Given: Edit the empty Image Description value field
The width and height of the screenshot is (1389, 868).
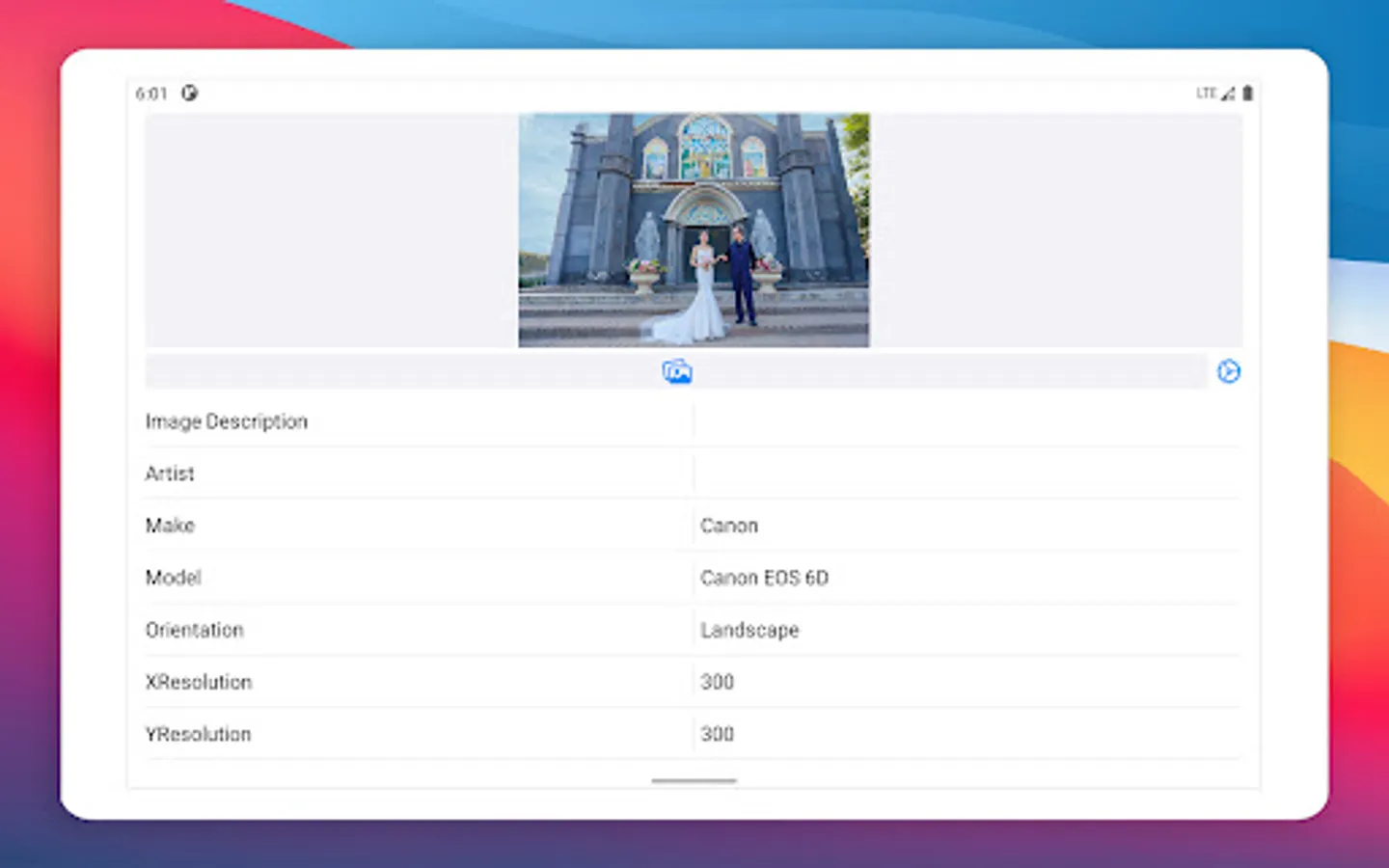Looking at the screenshot, I should pos(967,421).
